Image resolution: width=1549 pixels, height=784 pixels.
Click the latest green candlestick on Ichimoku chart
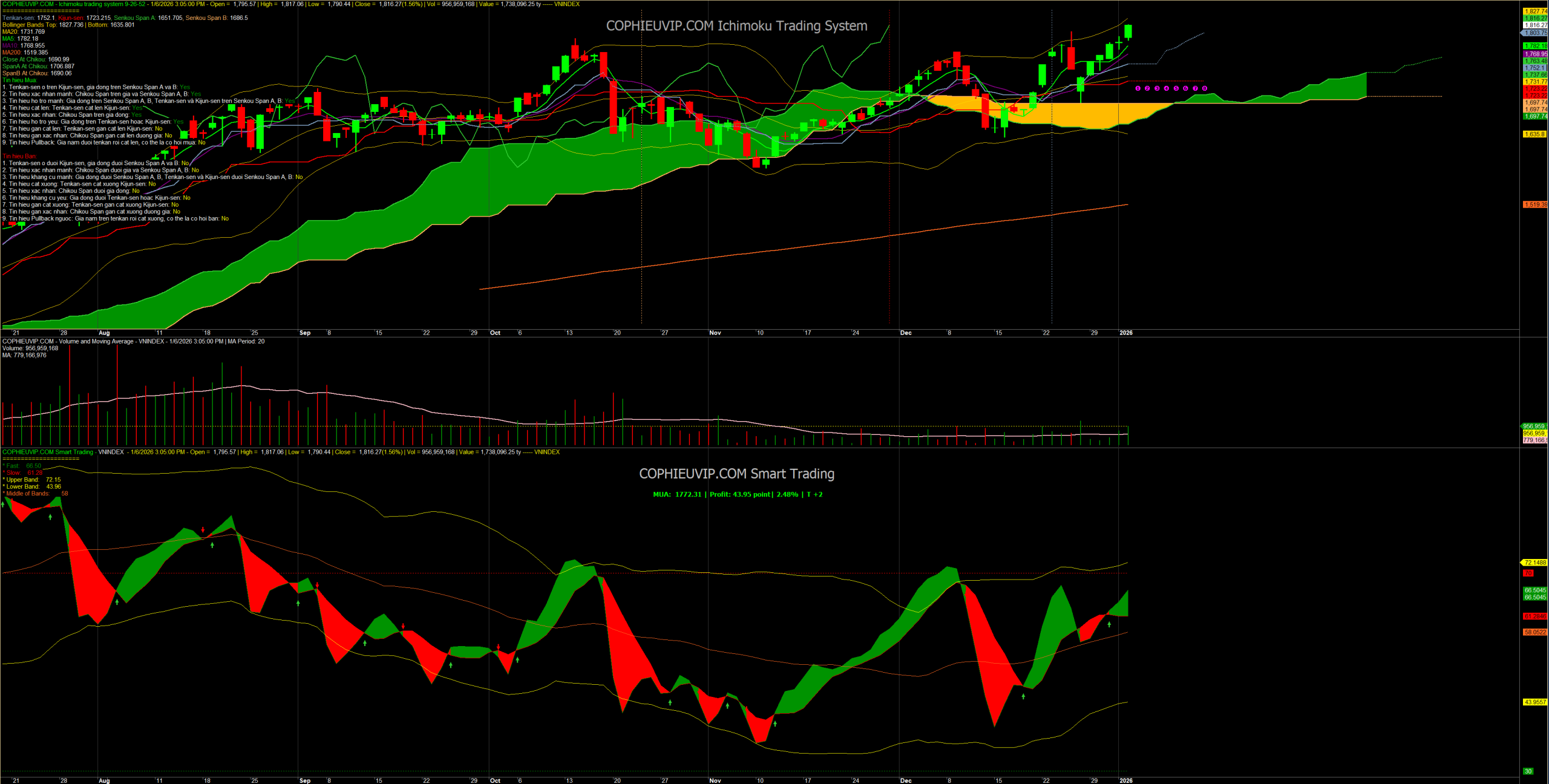(1128, 31)
